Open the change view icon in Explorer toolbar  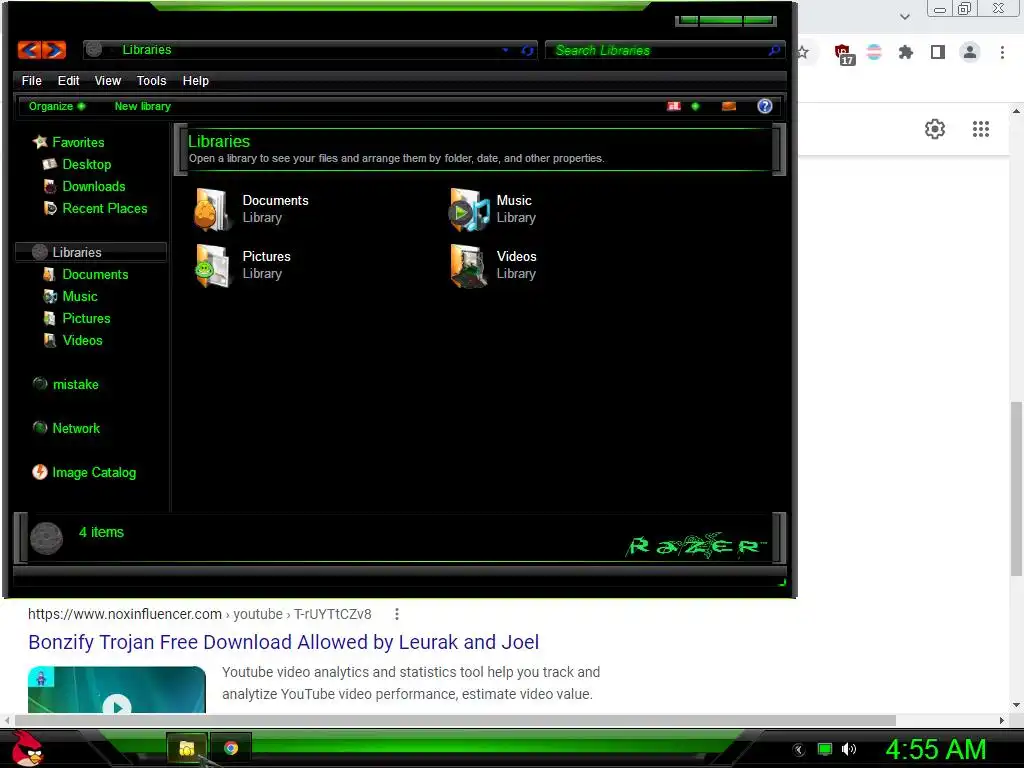point(674,106)
